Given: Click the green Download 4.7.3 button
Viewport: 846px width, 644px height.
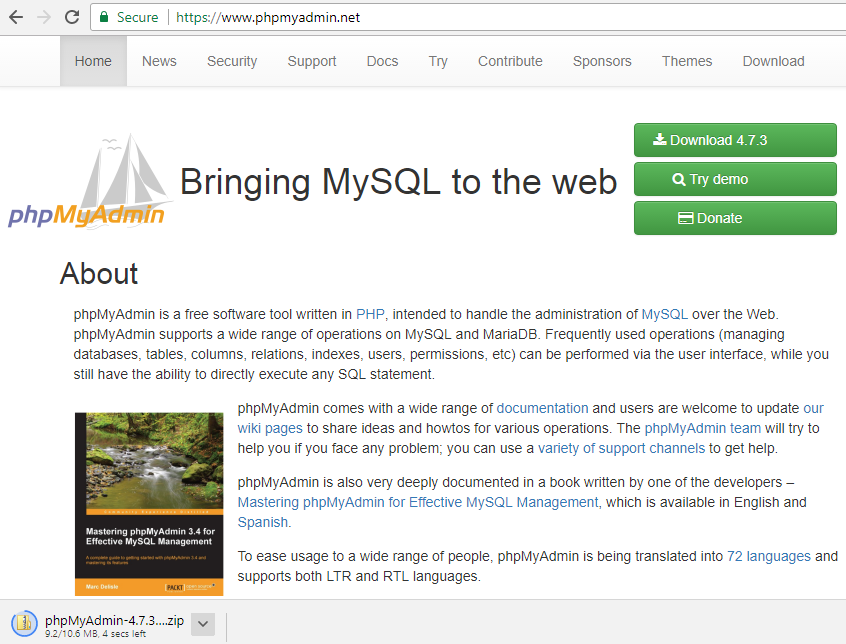Looking at the screenshot, I should click(735, 140).
